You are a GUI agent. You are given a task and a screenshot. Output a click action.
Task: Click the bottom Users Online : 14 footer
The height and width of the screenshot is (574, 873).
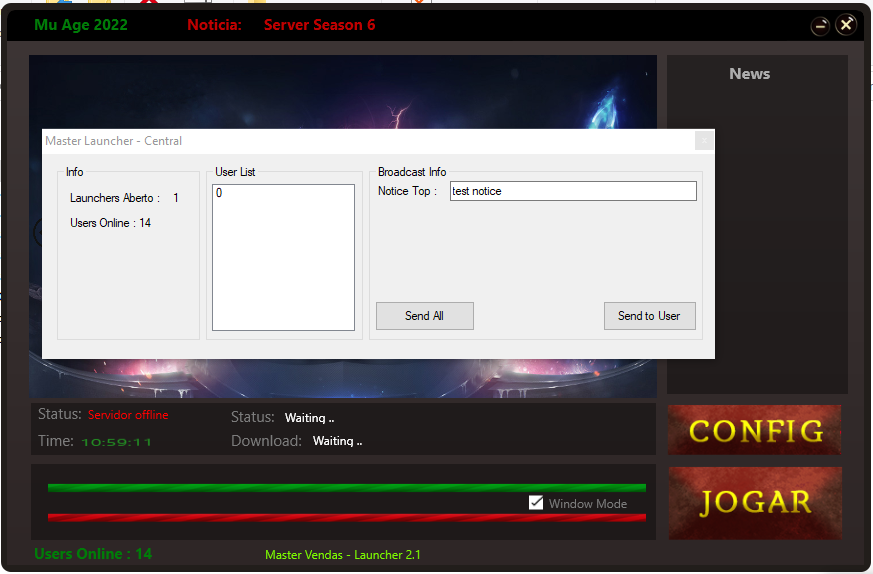[x=93, y=554]
